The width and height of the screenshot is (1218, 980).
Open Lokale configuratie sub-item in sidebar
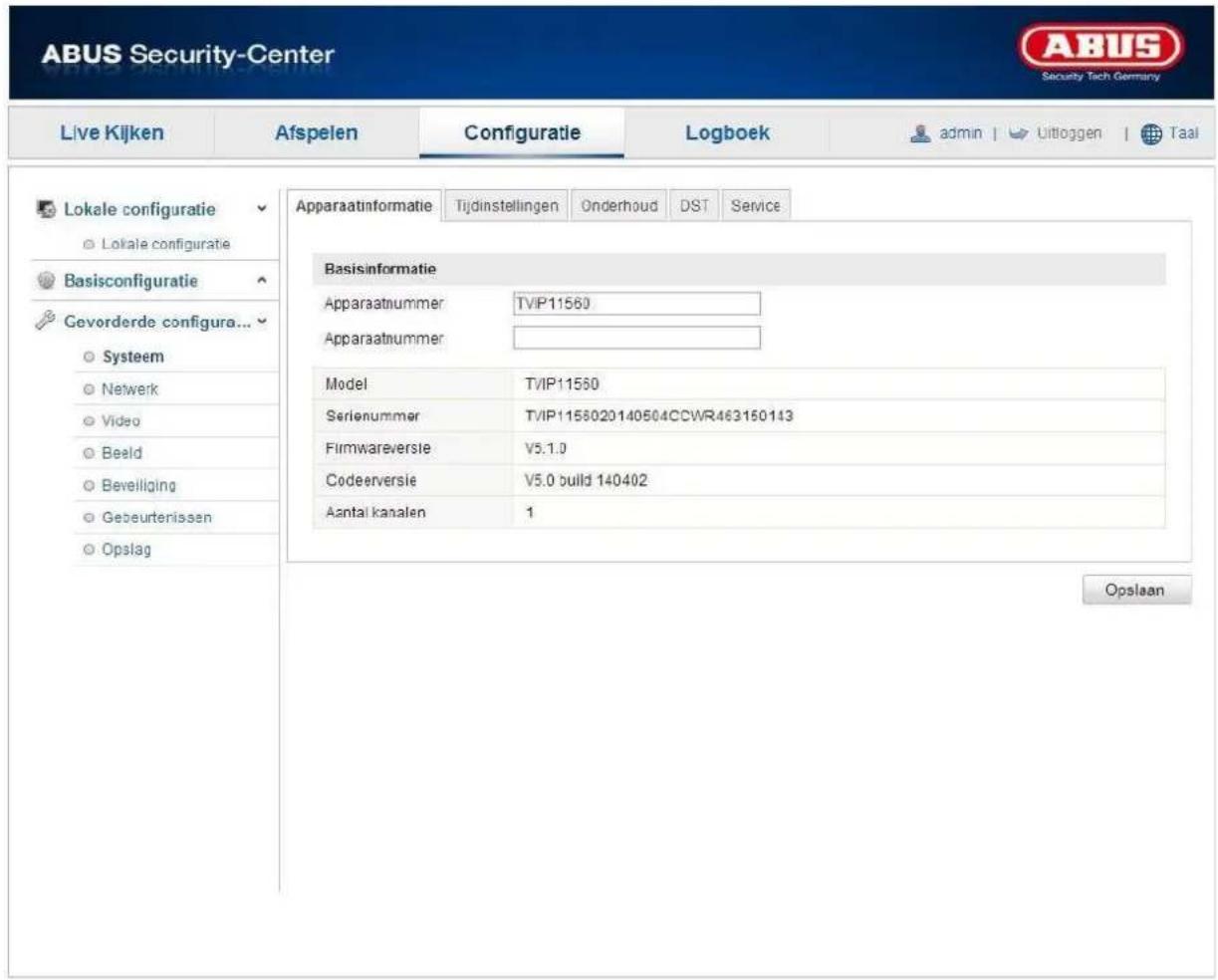point(165,244)
